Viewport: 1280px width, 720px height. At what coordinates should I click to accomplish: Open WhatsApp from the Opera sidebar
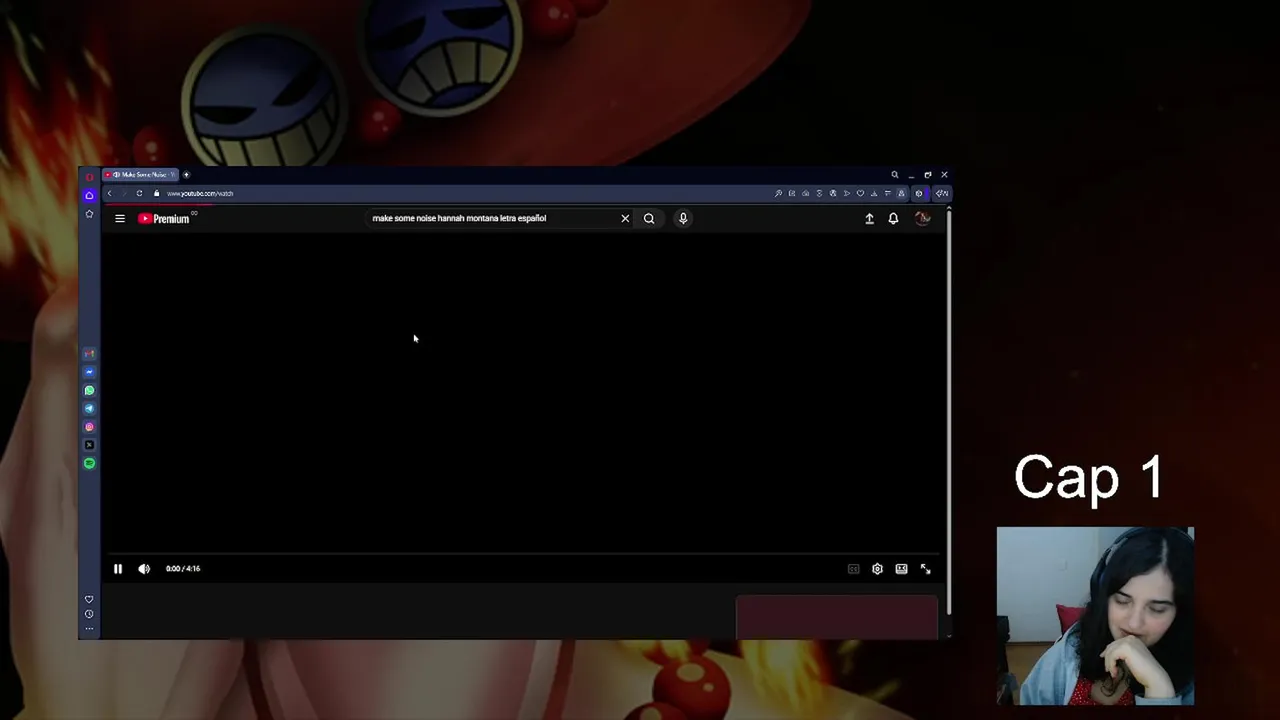pyautogui.click(x=89, y=390)
